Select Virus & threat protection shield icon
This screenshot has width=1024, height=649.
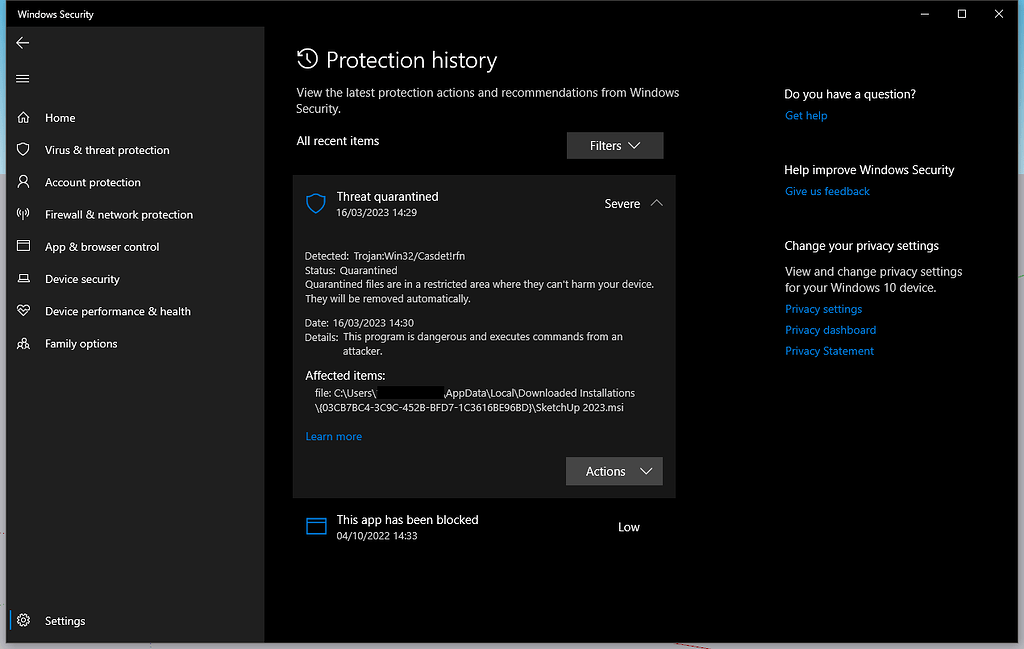coord(22,150)
